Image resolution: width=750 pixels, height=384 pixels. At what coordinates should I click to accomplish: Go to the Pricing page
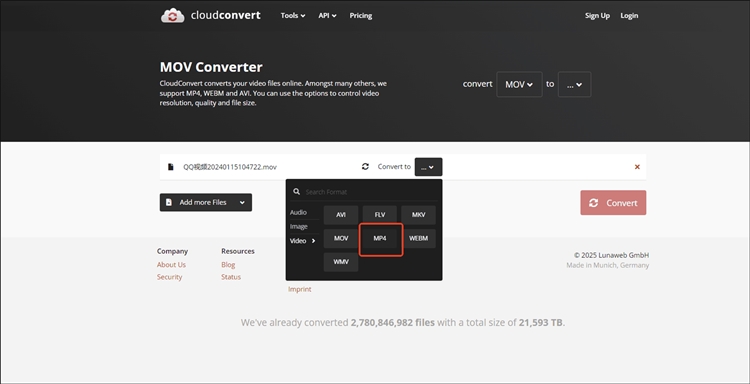point(361,16)
